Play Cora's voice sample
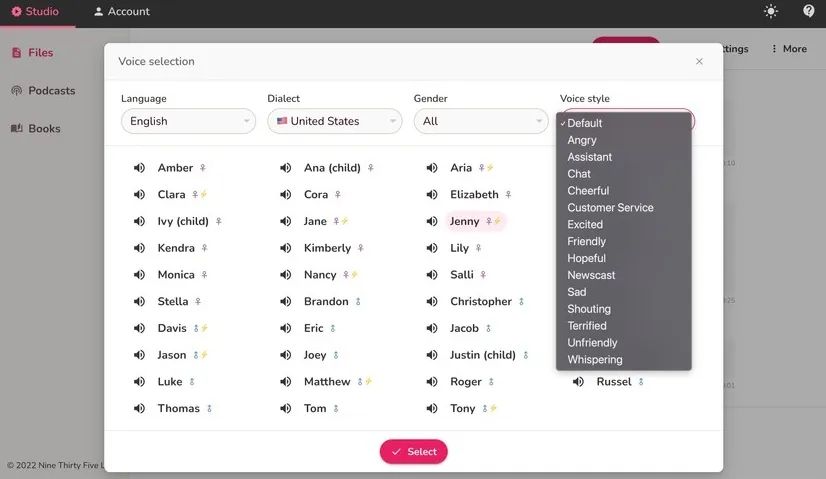The height and width of the screenshot is (479, 826). pos(286,194)
